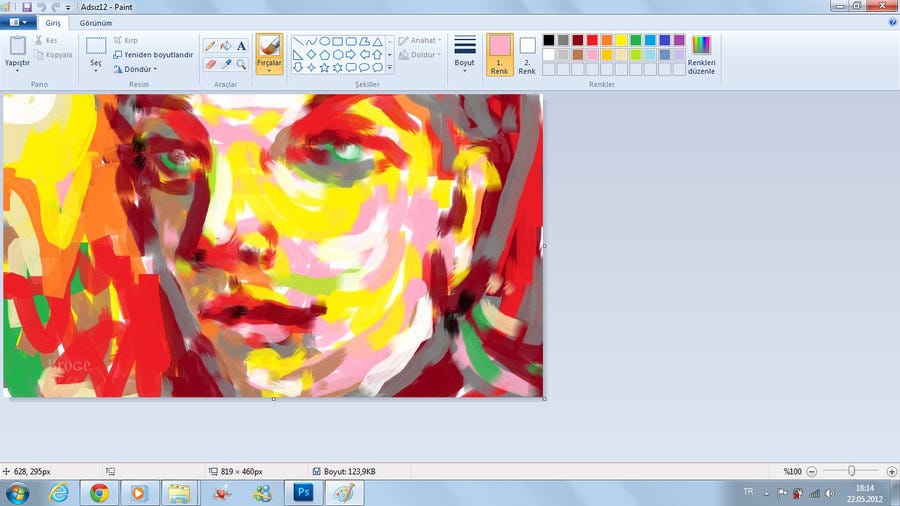Image resolution: width=900 pixels, height=506 pixels.
Task: Expand the full shapes gallery with the bottom arrow
Action: click(390, 67)
